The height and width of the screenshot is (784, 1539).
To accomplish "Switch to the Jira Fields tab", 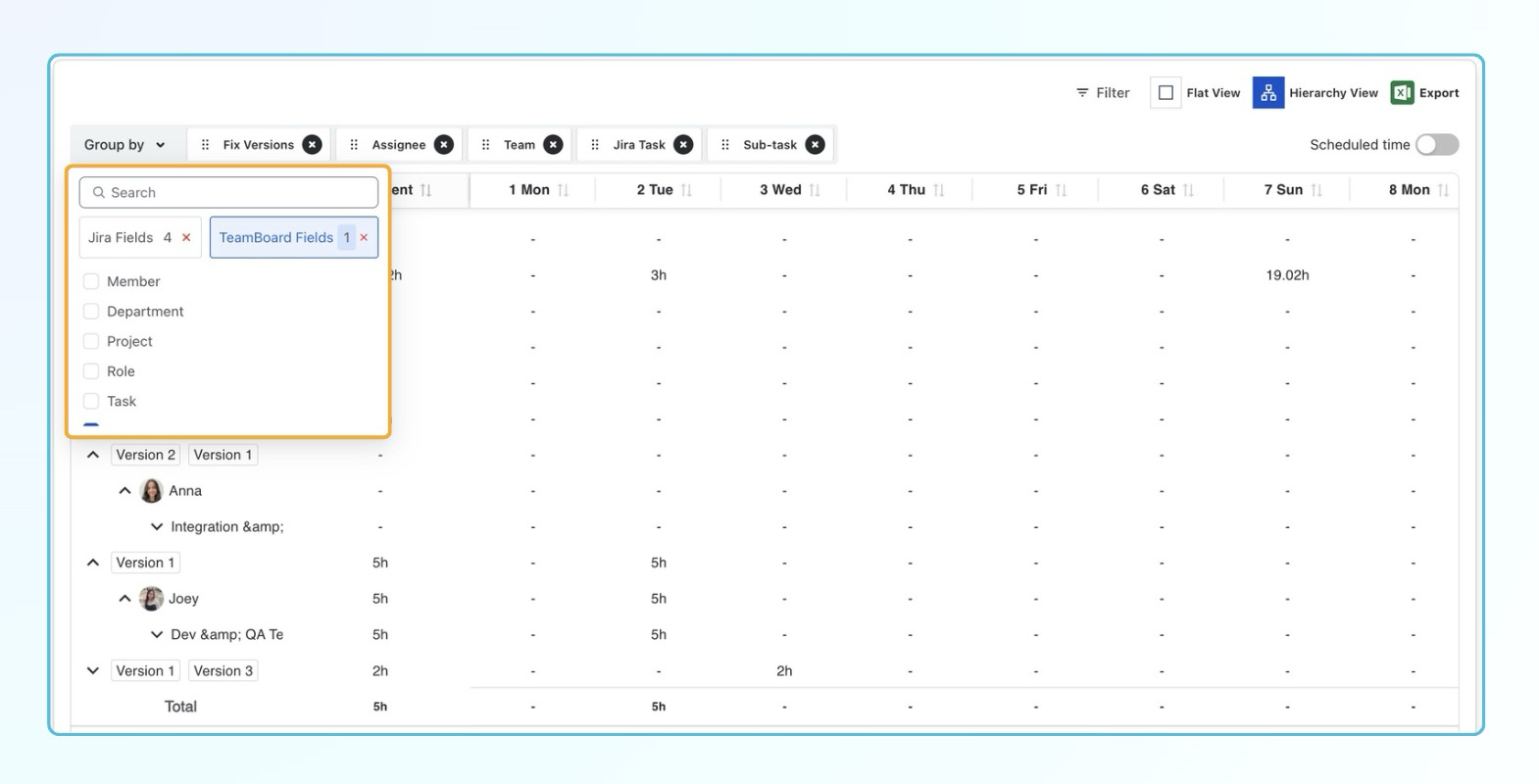I will pyautogui.click(x=121, y=238).
